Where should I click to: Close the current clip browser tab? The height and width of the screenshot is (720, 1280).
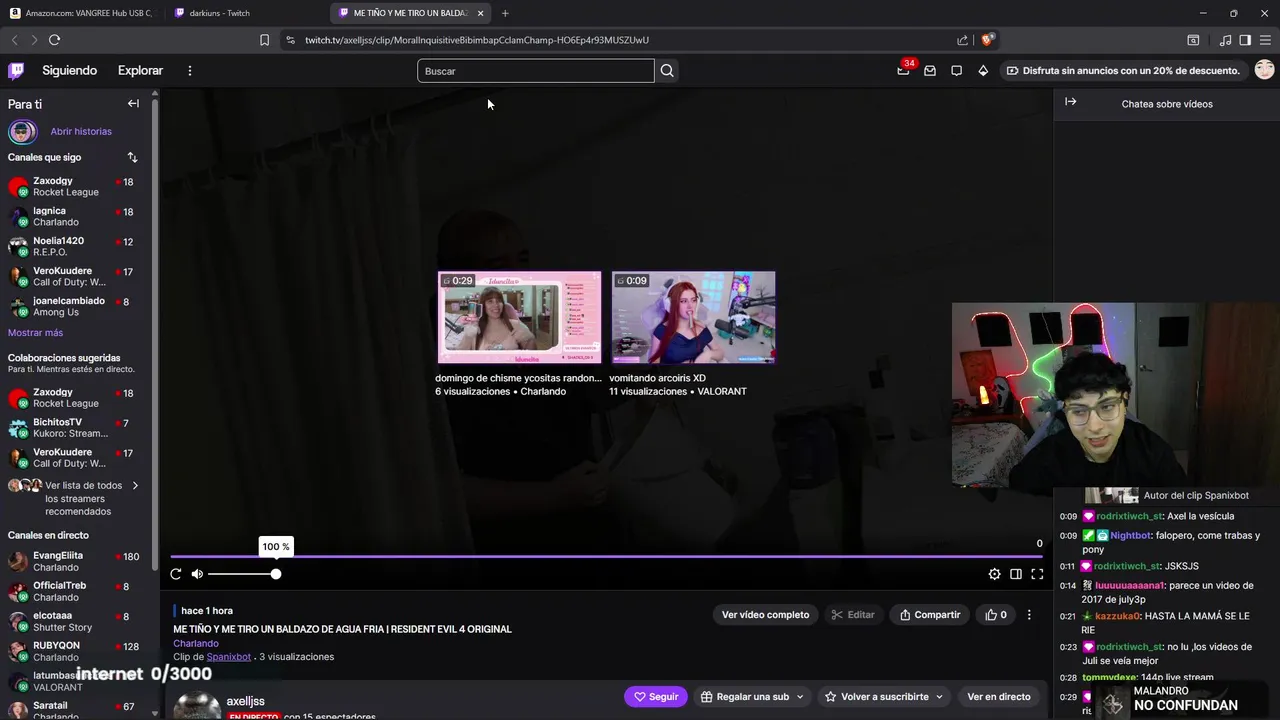pyautogui.click(x=480, y=13)
